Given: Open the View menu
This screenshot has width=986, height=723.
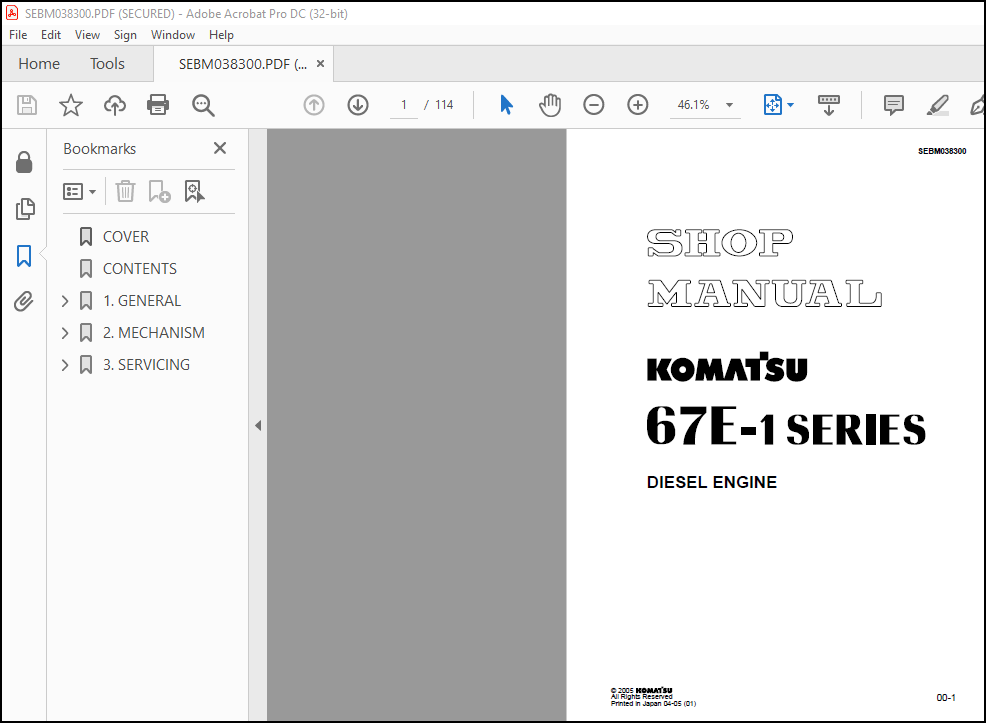Looking at the screenshot, I should pos(87,35).
